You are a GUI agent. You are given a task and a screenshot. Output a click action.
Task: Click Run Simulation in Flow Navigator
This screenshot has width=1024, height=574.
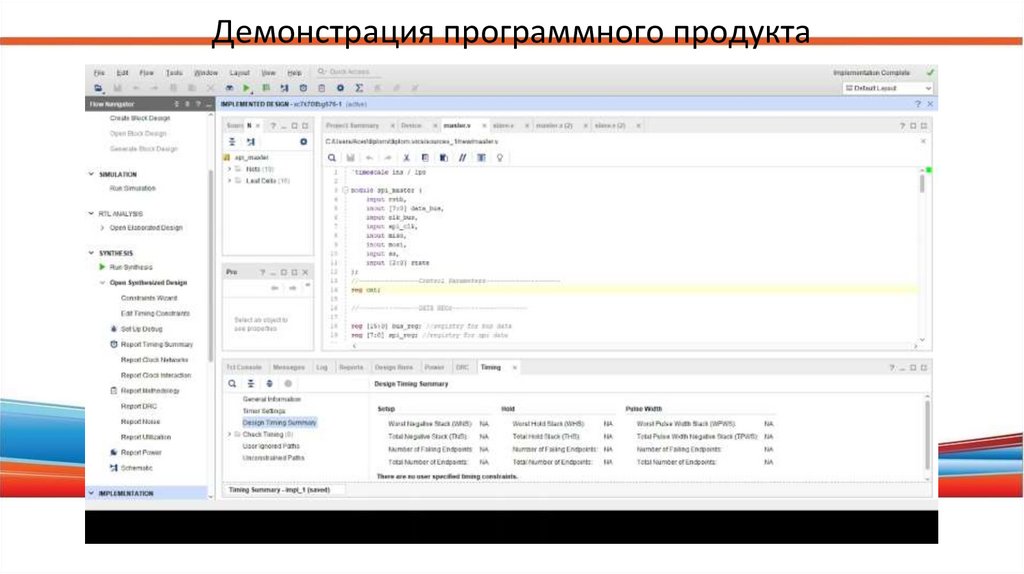pyautogui.click(x=133, y=188)
